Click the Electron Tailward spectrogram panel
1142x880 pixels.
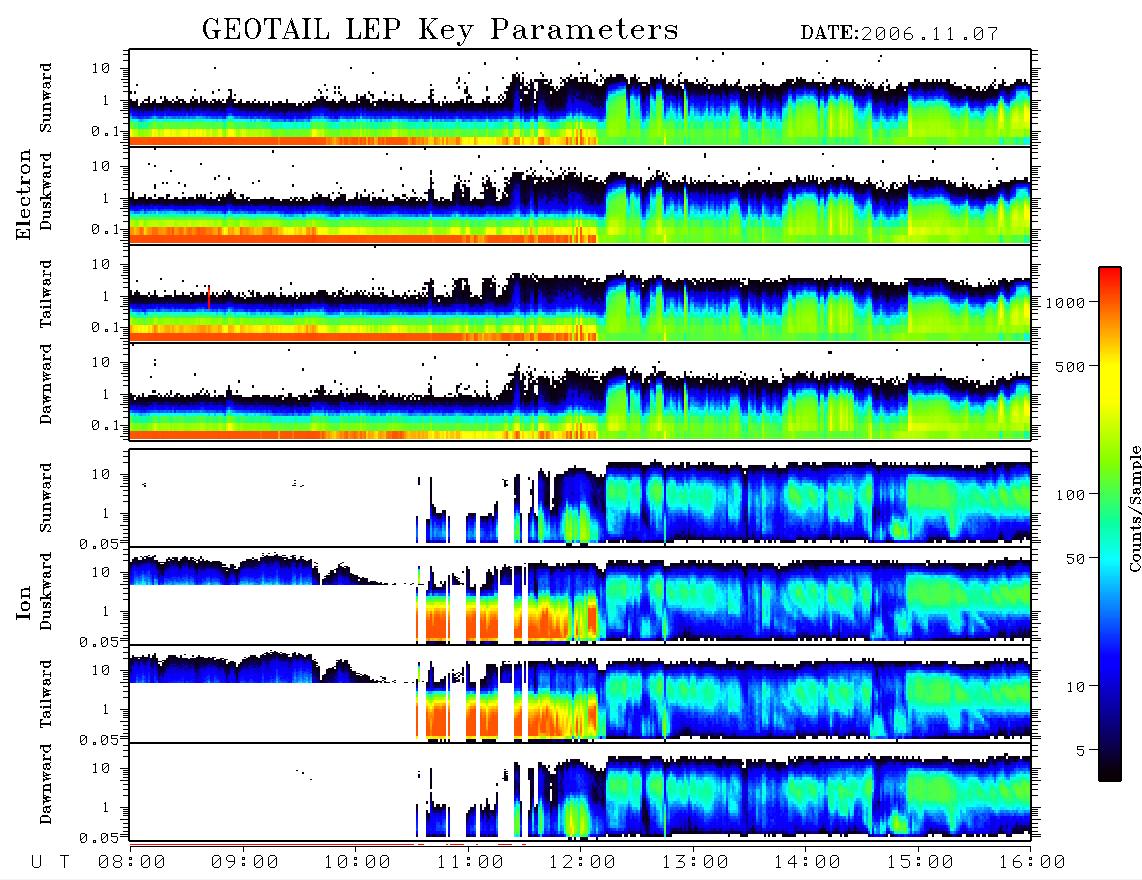click(580, 294)
